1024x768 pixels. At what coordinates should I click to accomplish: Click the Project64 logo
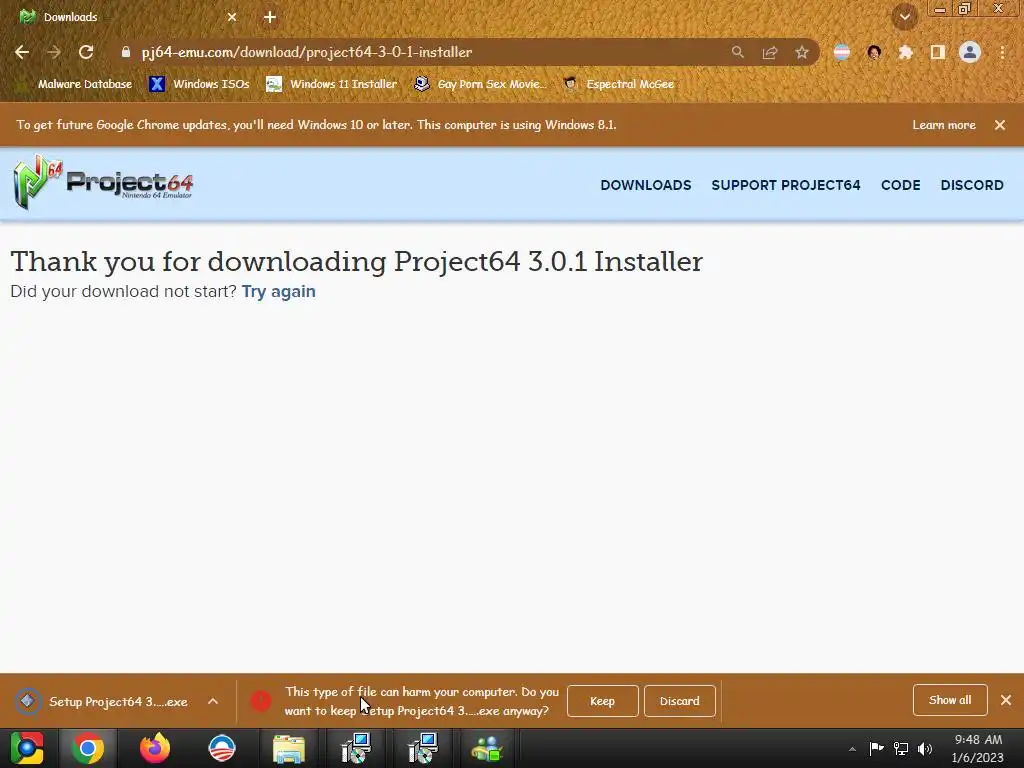point(103,182)
